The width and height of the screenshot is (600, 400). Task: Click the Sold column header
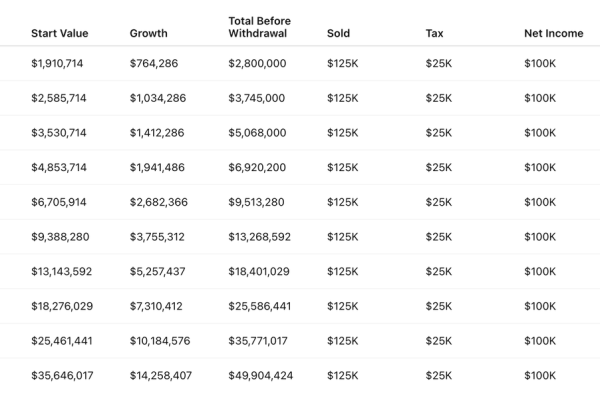pos(338,33)
